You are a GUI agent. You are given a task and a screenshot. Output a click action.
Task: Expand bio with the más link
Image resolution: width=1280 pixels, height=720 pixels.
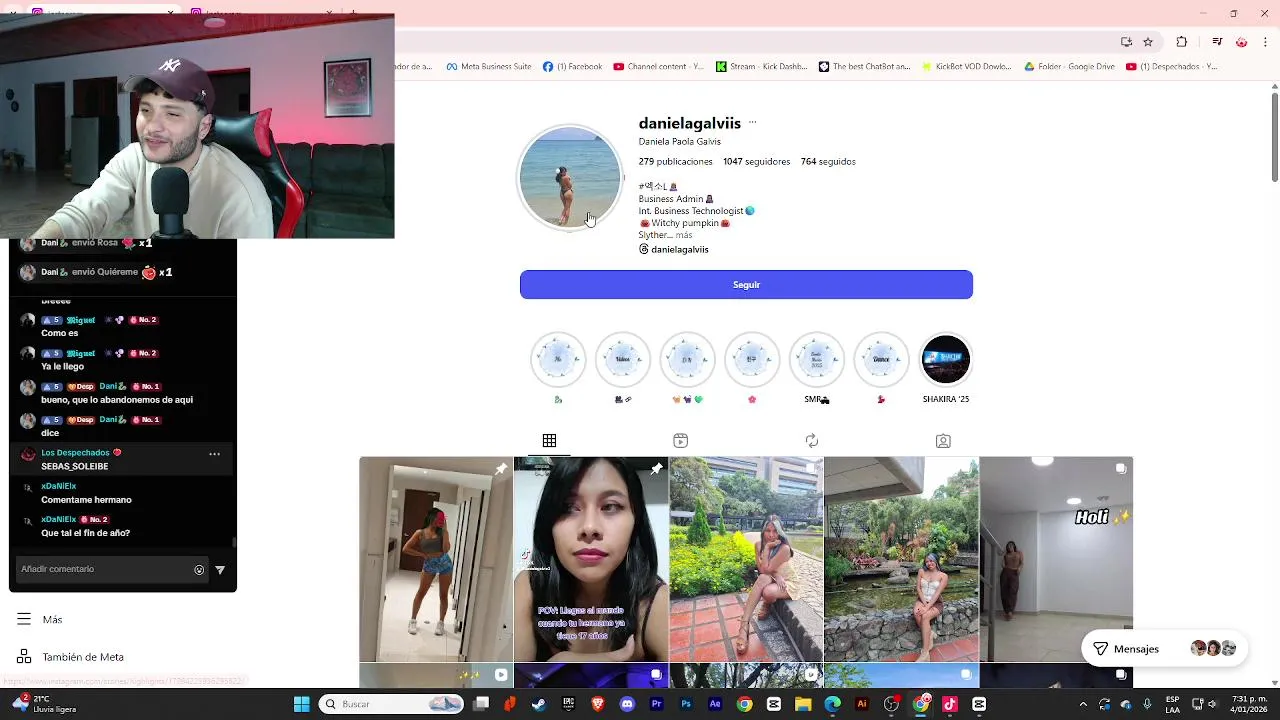tap(683, 235)
